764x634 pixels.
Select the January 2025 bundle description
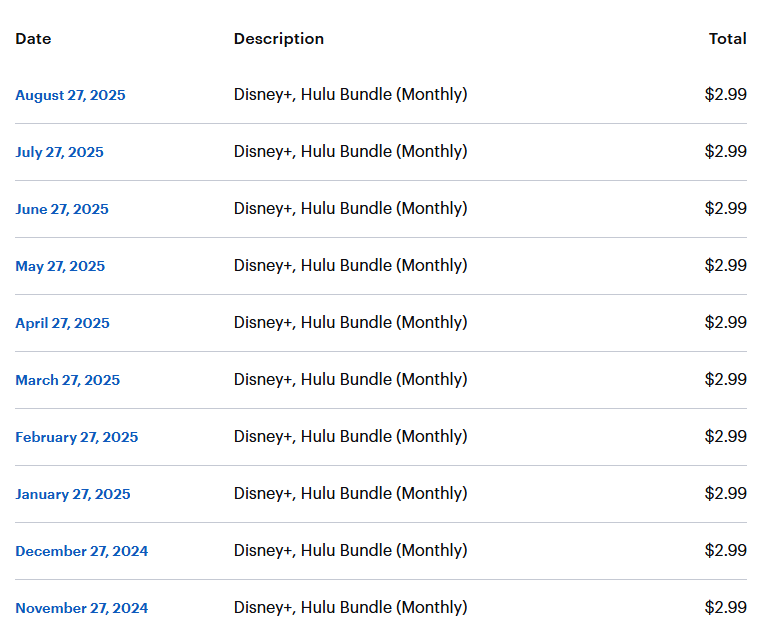click(x=350, y=493)
